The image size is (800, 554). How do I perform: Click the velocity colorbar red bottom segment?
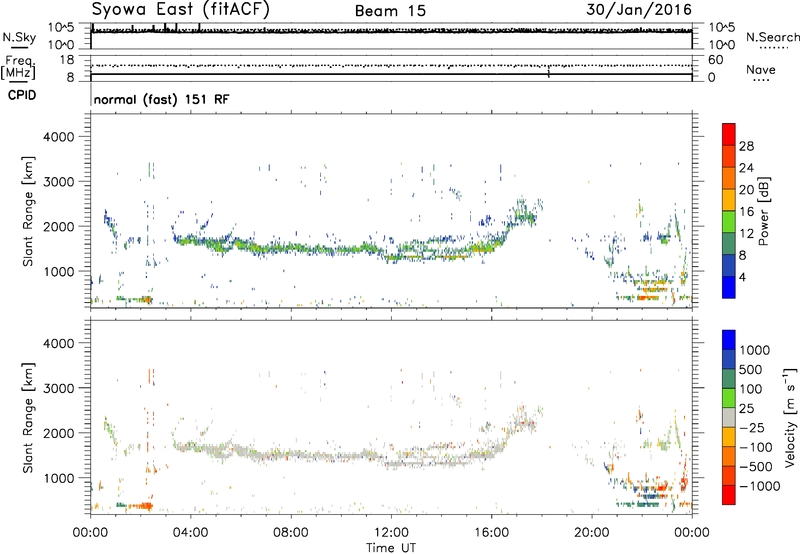[729, 495]
